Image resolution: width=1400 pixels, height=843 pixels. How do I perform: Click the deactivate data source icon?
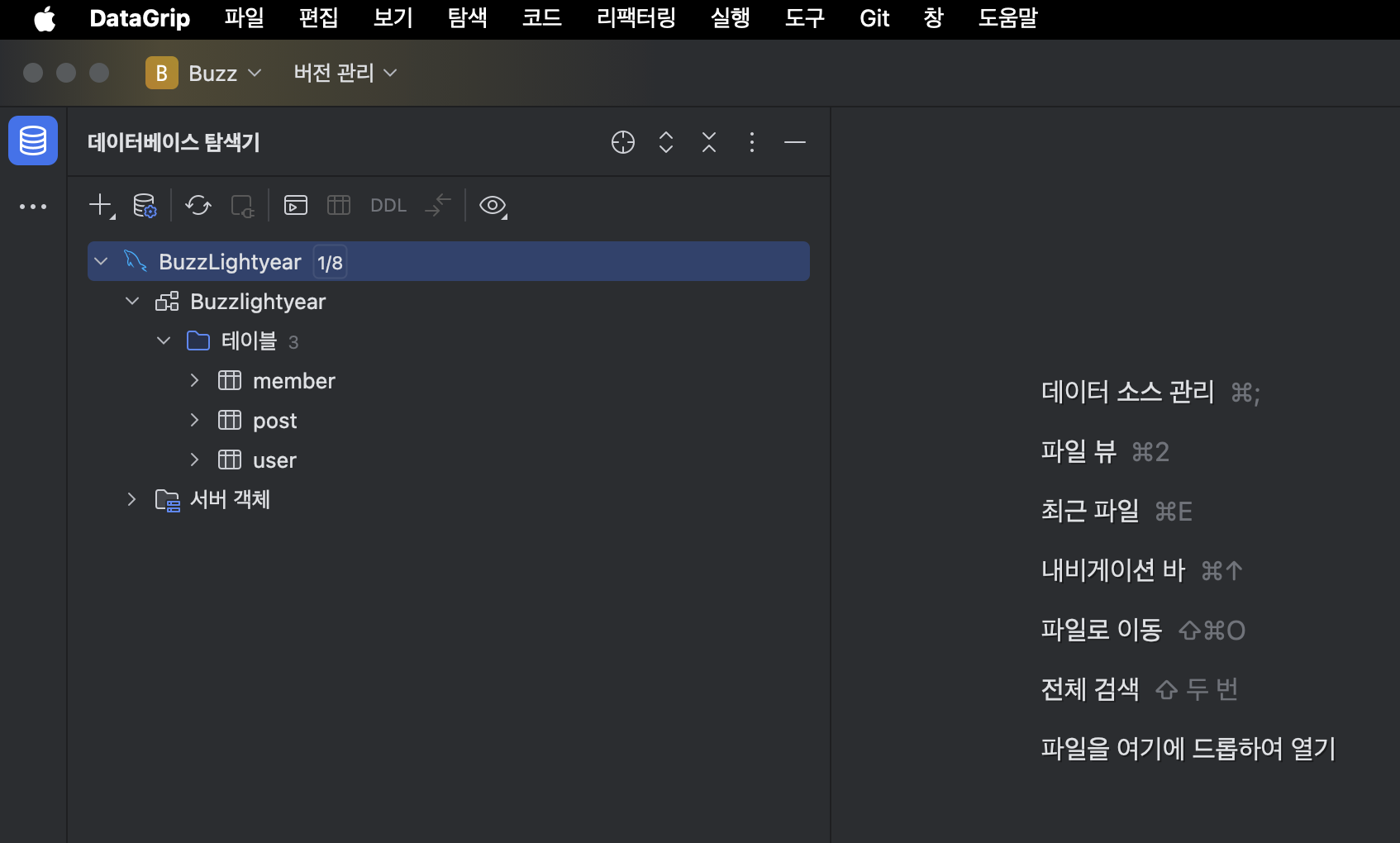(242, 205)
